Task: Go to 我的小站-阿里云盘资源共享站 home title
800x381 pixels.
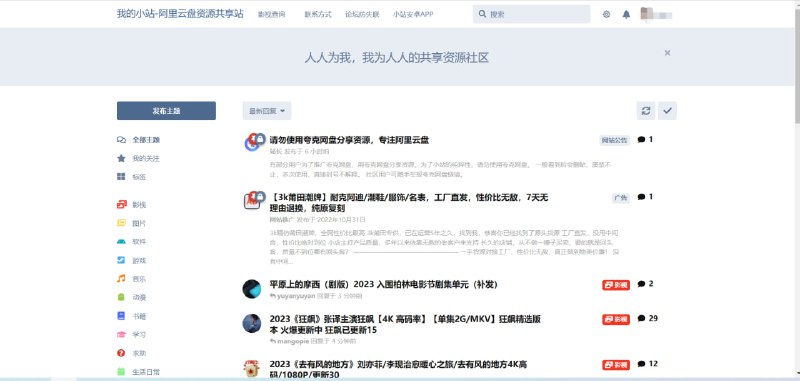Action: (x=180, y=14)
